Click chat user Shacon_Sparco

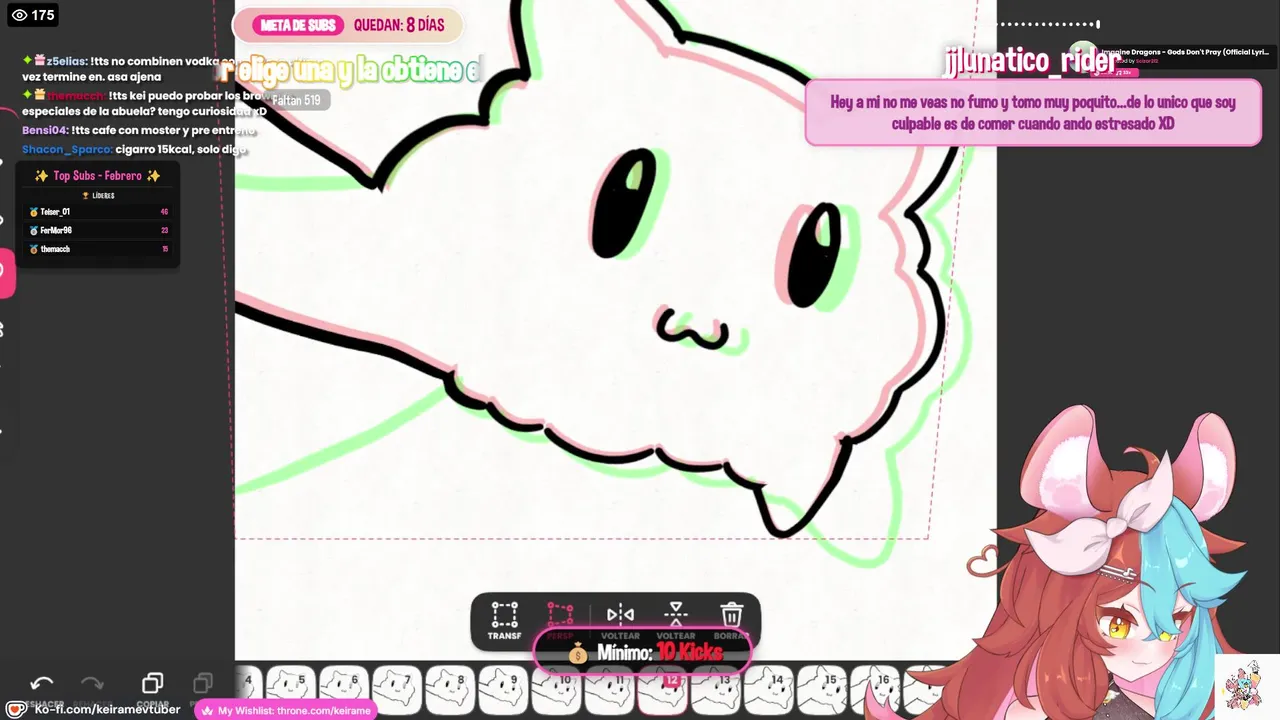[x=67, y=150]
